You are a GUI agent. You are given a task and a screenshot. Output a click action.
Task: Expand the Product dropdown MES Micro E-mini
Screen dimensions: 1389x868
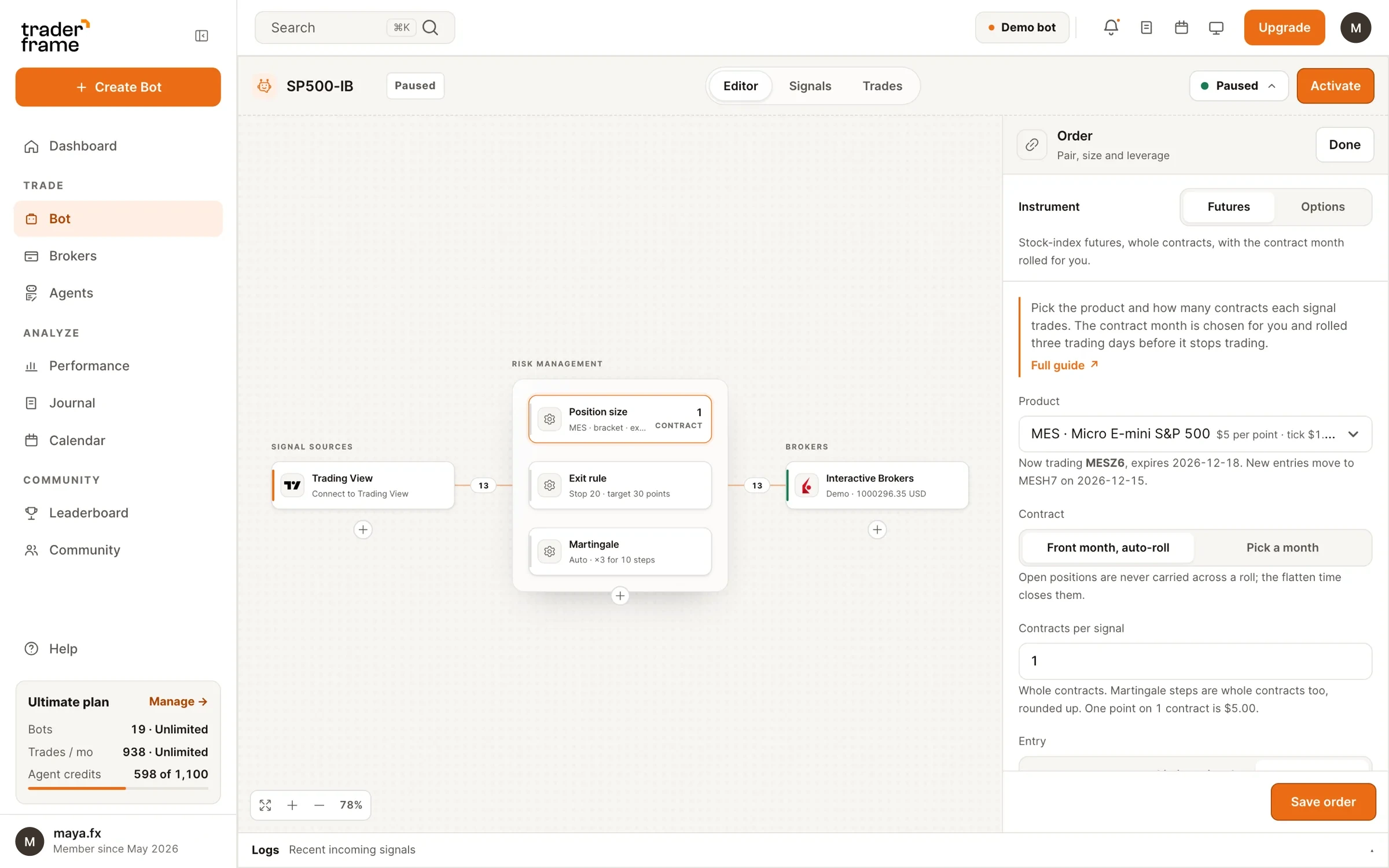point(1195,434)
